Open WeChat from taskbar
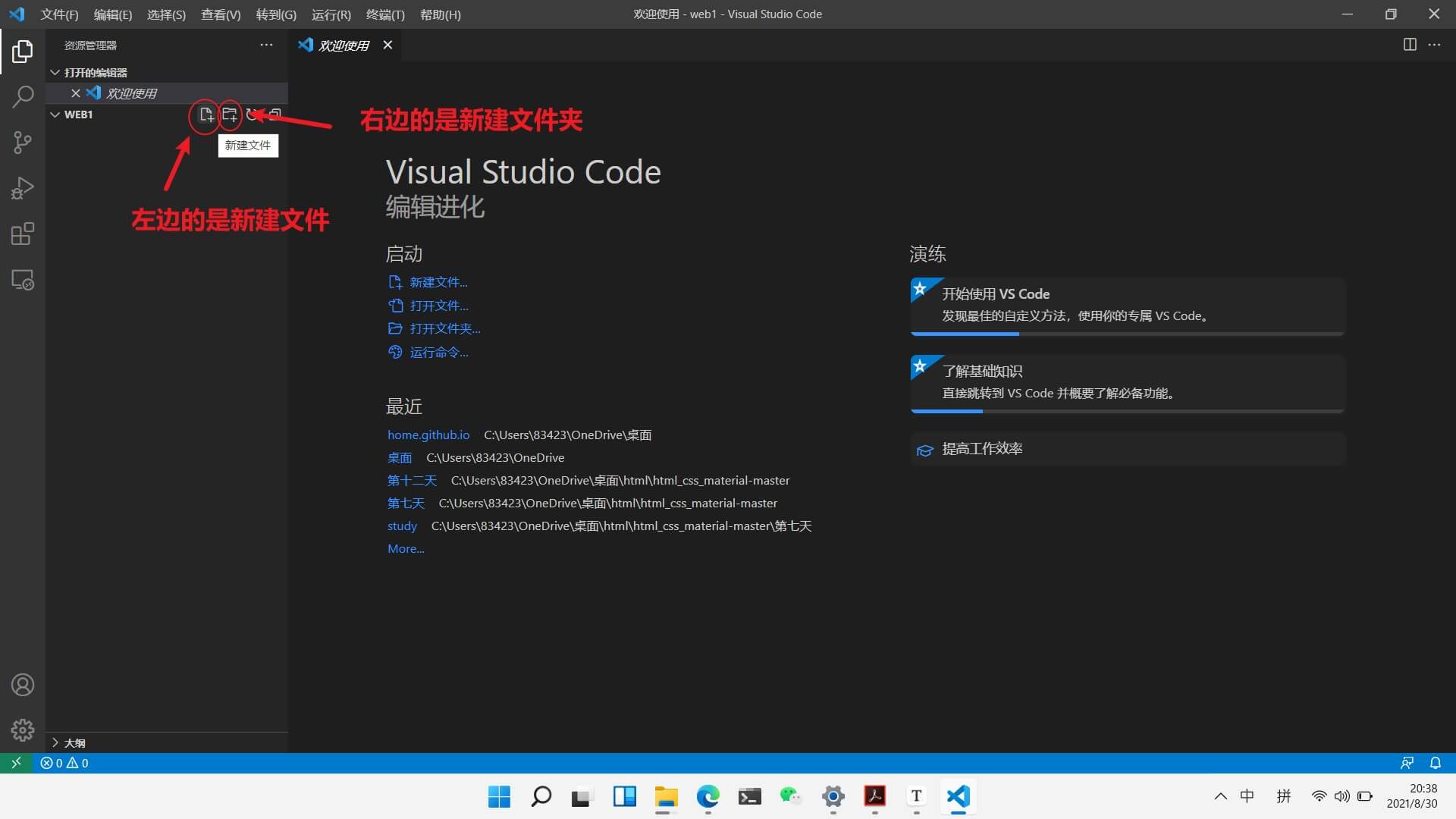 coord(790,796)
